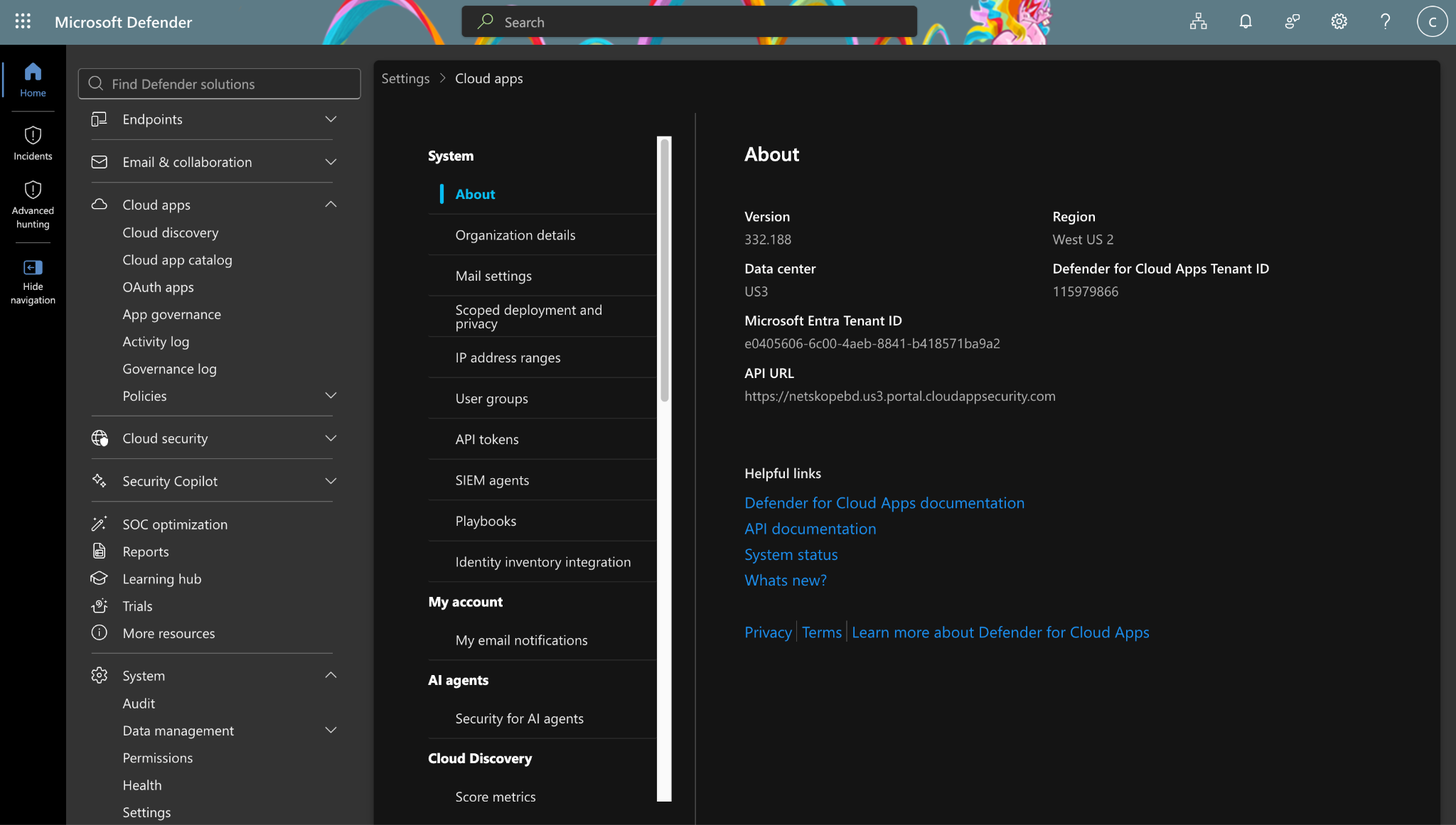This screenshot has height=825, width=1456.
Task: Open Governance log in navigation
Action: tap(169, 369)
